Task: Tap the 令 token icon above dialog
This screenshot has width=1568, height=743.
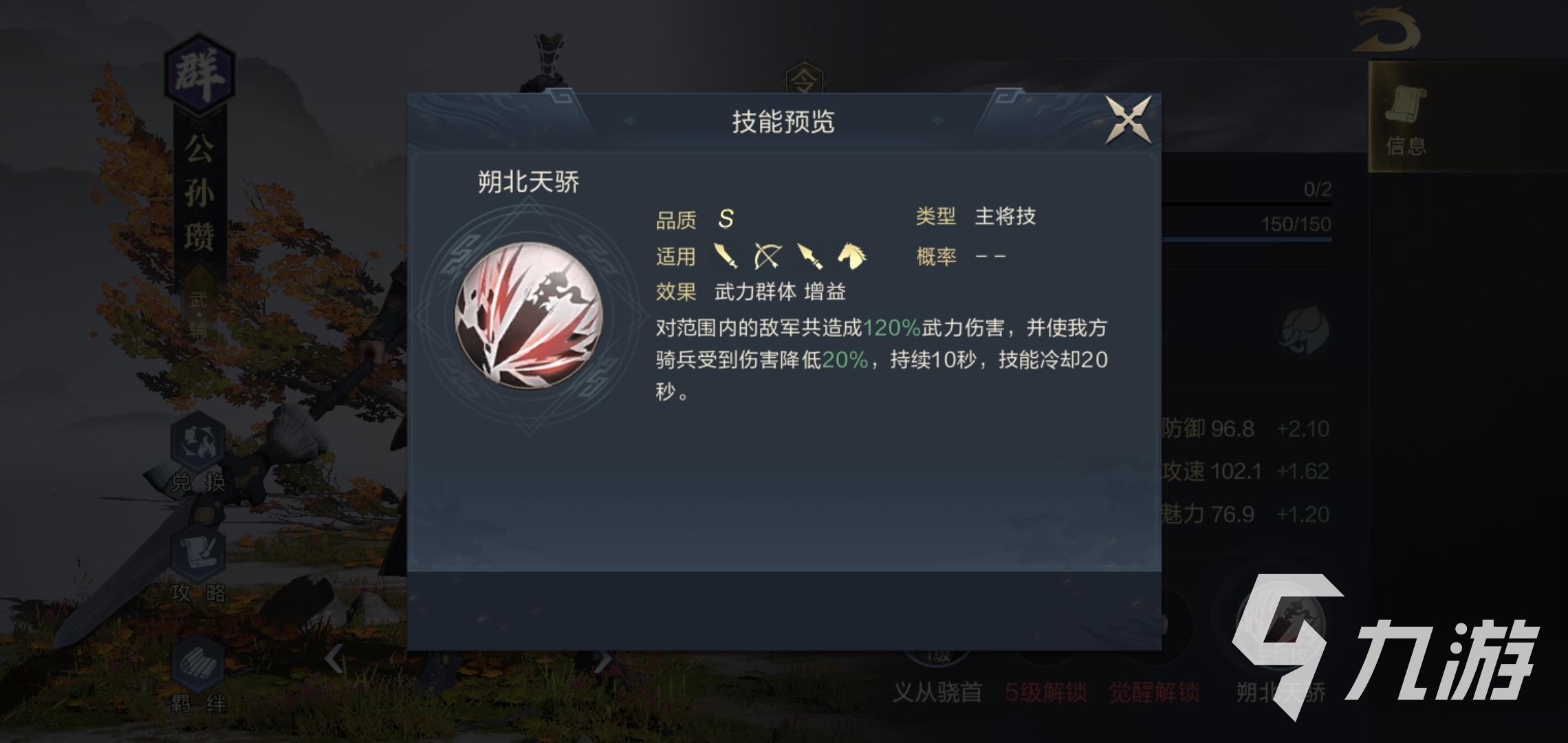Action: 804,81
